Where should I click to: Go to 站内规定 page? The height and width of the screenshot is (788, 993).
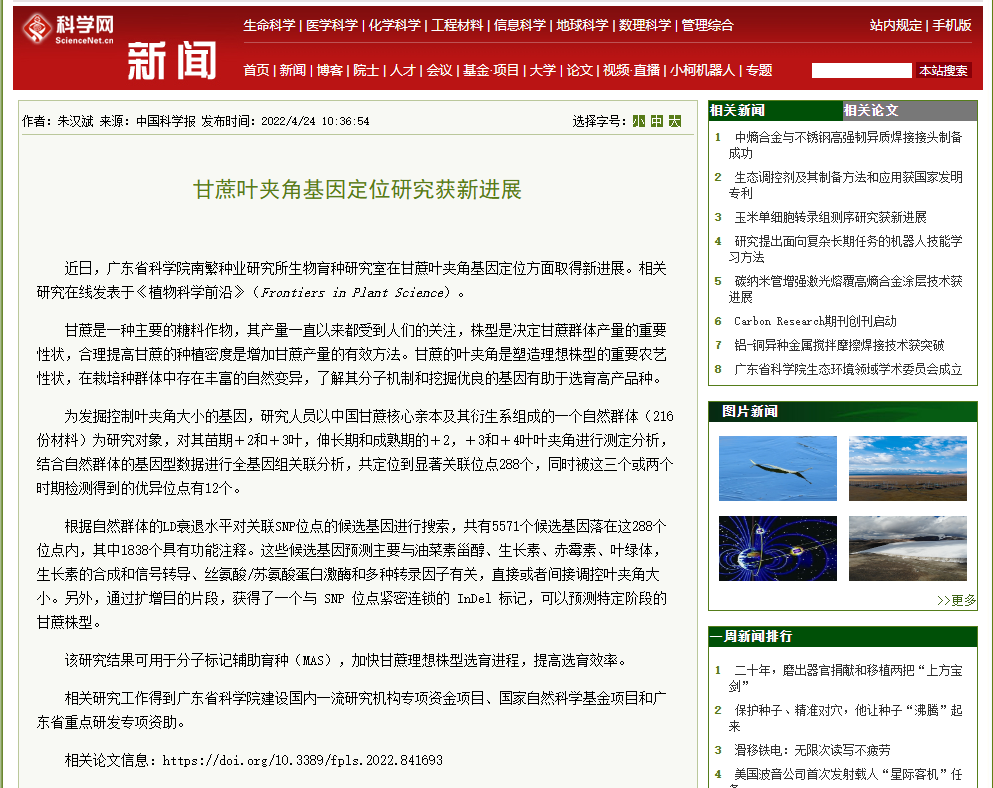pyautogui.click(x=895, y=25)
